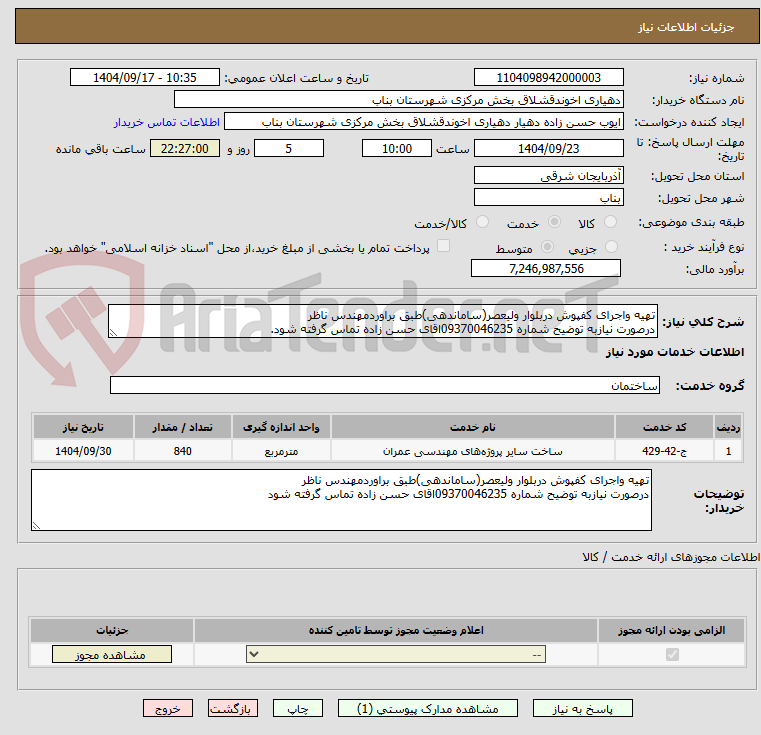This screenshot has width=761, height=735.
Task: Select the جزیی purchase type radio
Action: coord(612,247)
